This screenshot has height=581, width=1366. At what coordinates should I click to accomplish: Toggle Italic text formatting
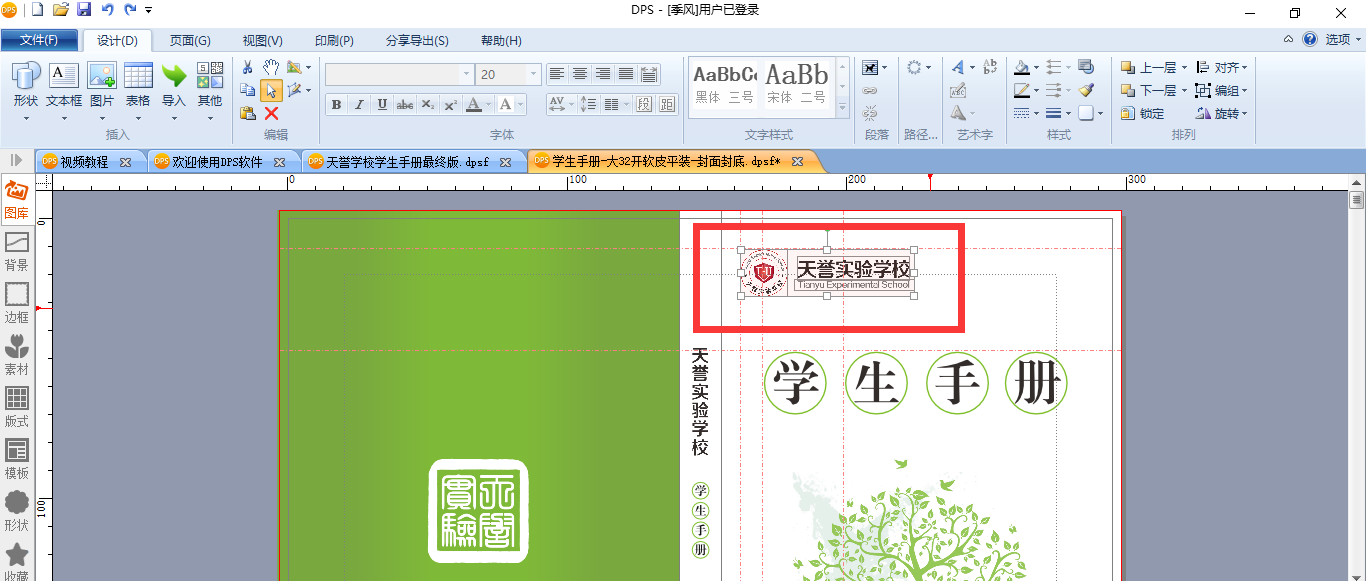(x=359, y=104)
